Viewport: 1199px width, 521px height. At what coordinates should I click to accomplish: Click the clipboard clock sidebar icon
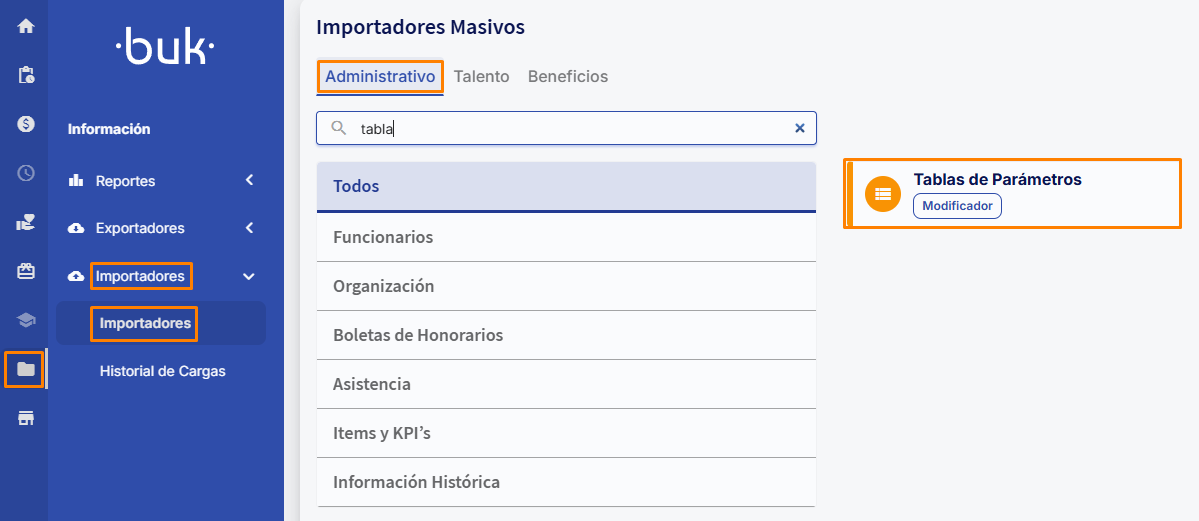click(x=26, y=75)
